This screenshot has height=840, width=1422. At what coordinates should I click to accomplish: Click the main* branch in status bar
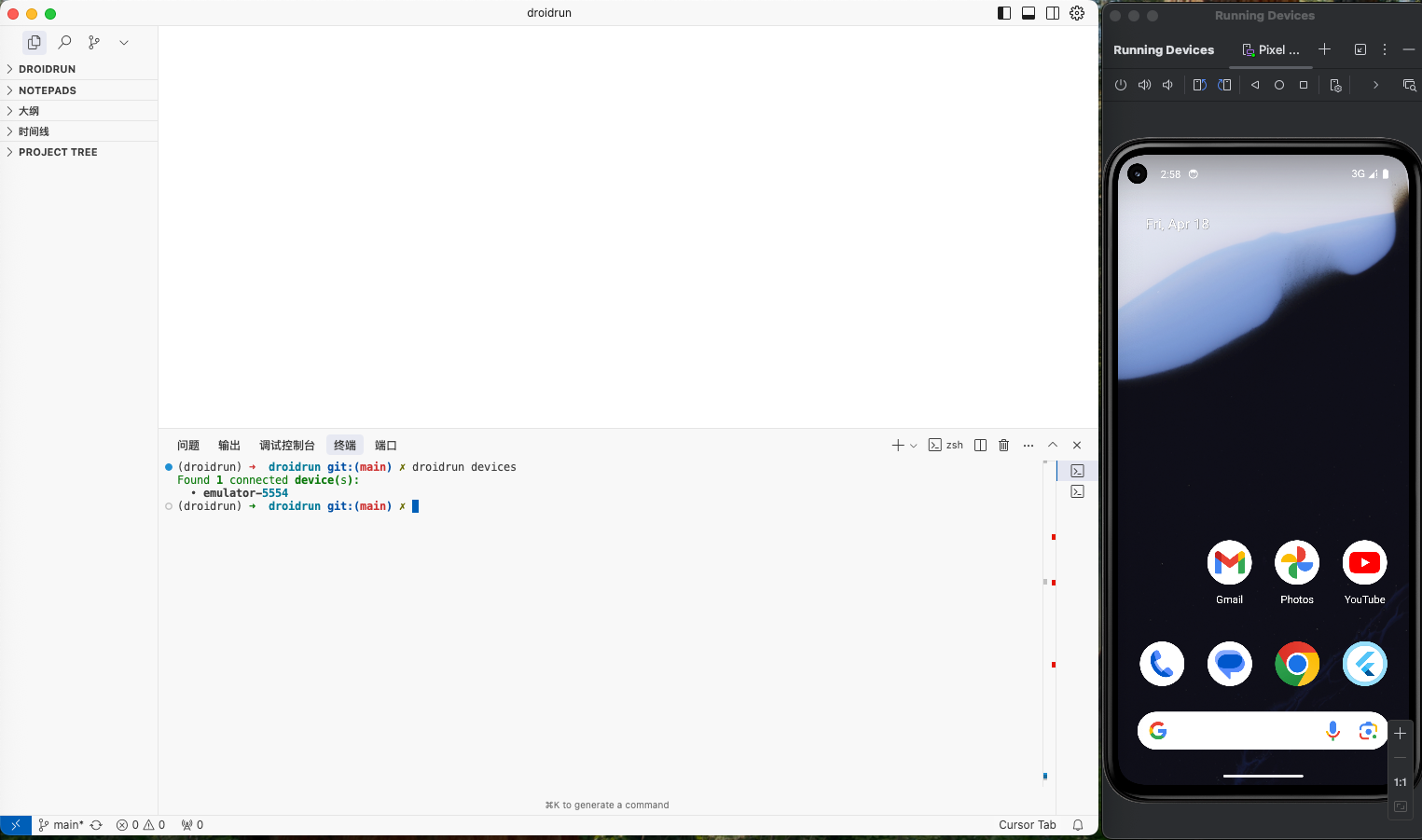(62, 825)
